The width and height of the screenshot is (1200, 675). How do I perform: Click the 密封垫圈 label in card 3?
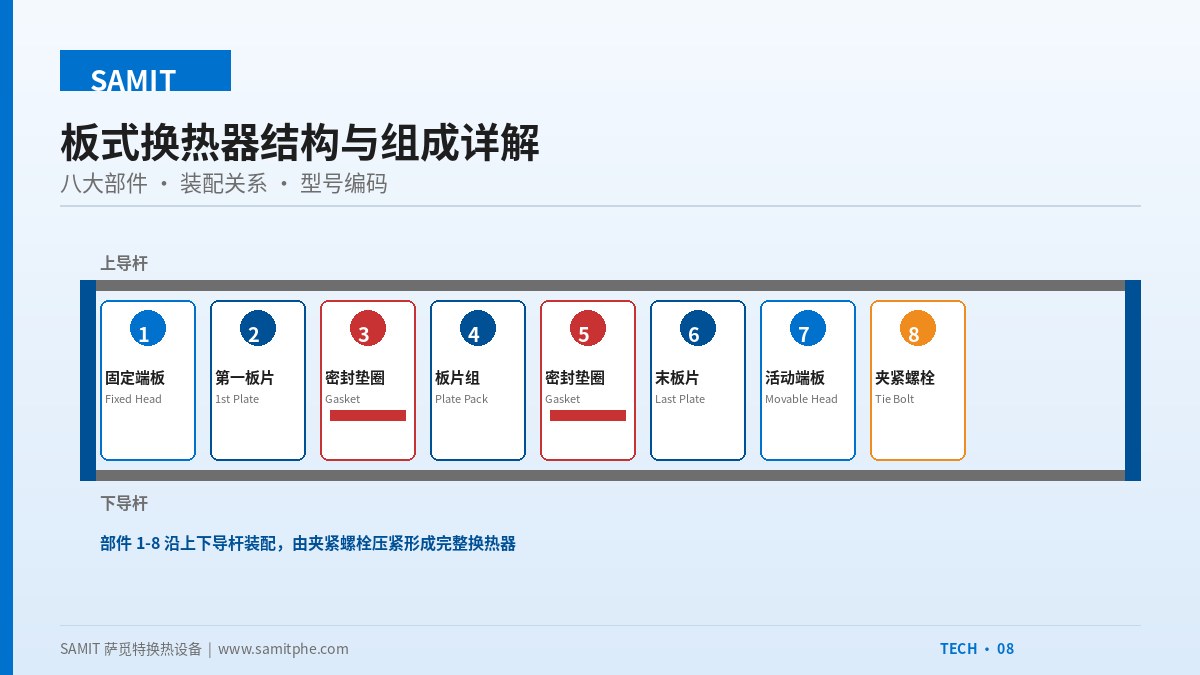[x=355, y=378]
